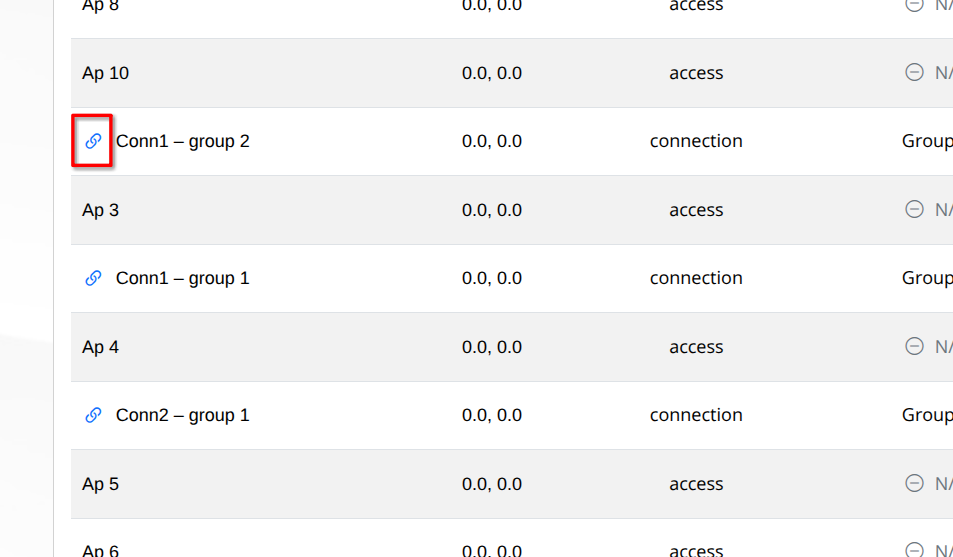
Task: Click the link icon beside Conn2 – group 1
Action: [93, 415]
